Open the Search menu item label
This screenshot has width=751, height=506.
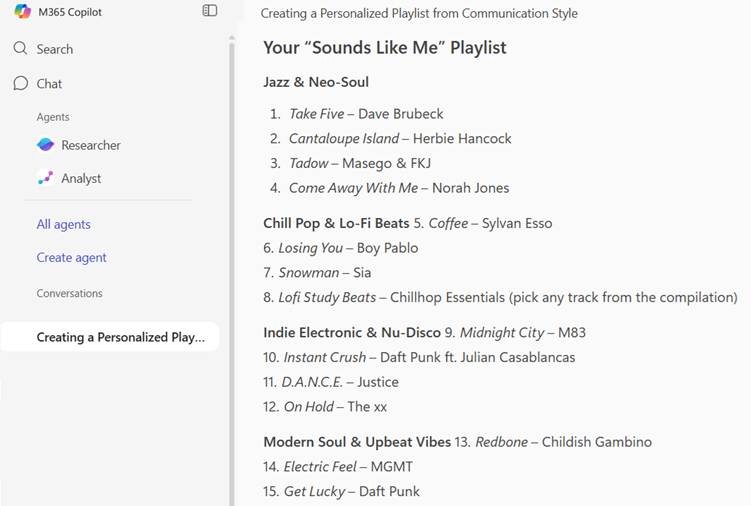(55, 49)
